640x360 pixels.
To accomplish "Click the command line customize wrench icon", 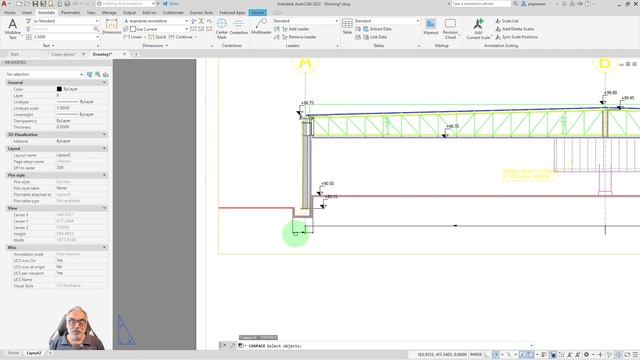I will tap(232, 345).
